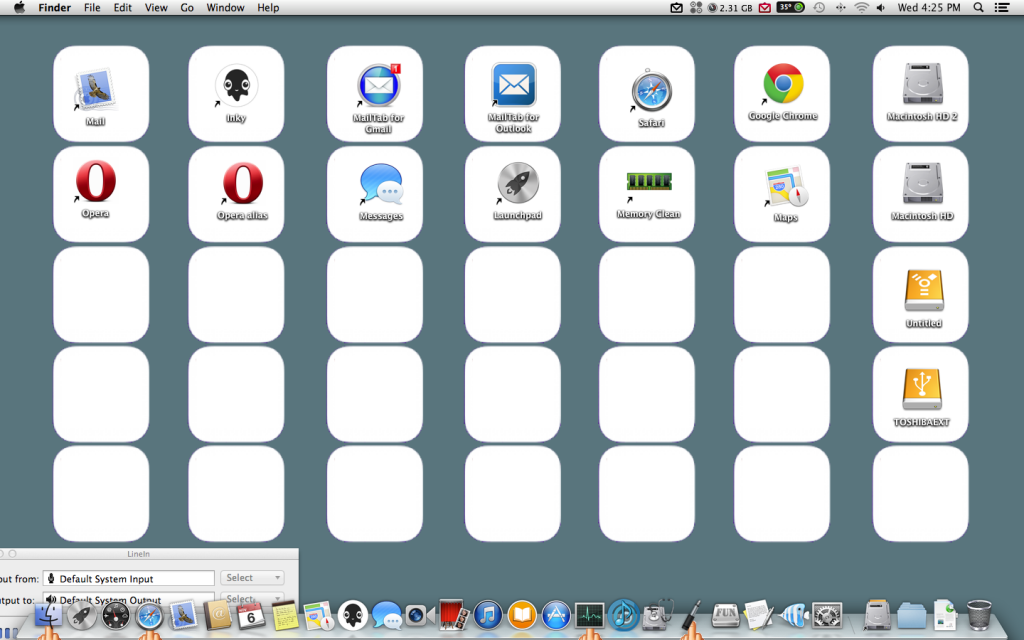Screen dimensions: 1024x640
Task: Open Maps from the Dock
Action: [319, 615]
